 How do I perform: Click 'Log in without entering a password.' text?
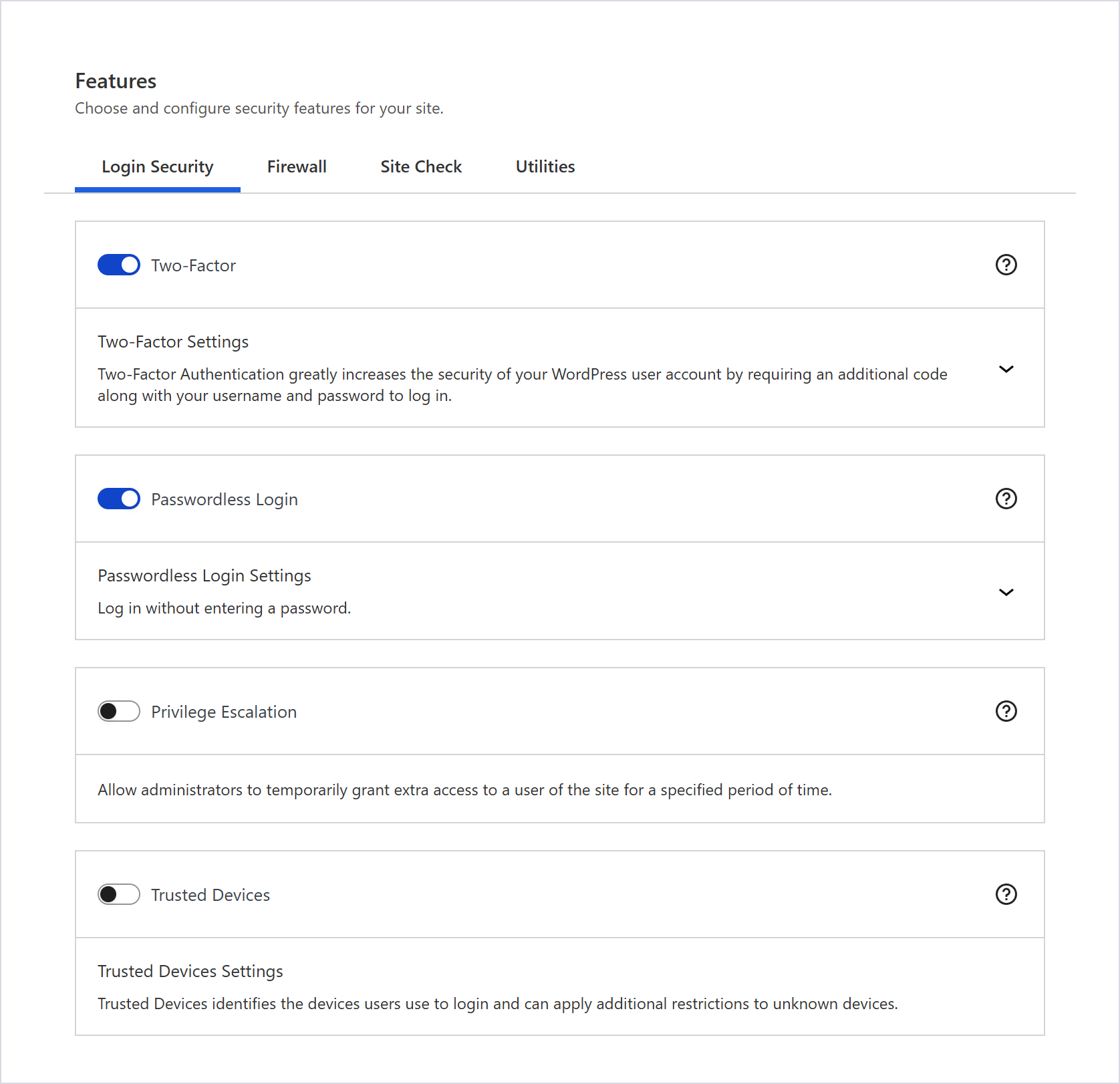225,608
